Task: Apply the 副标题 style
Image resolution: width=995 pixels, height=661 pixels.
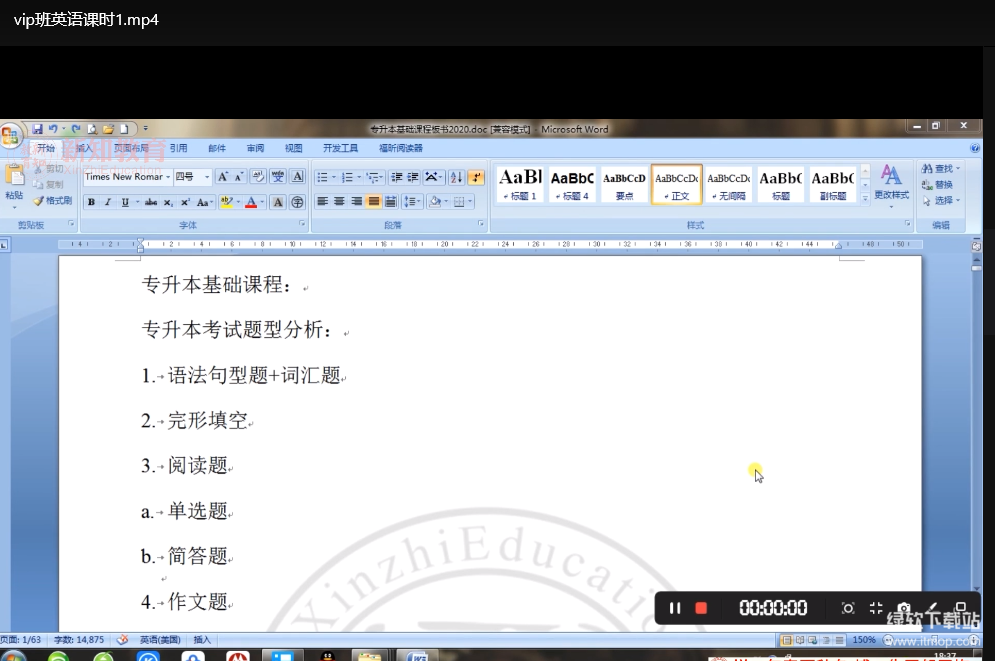Action: click(x=833, y=184)
